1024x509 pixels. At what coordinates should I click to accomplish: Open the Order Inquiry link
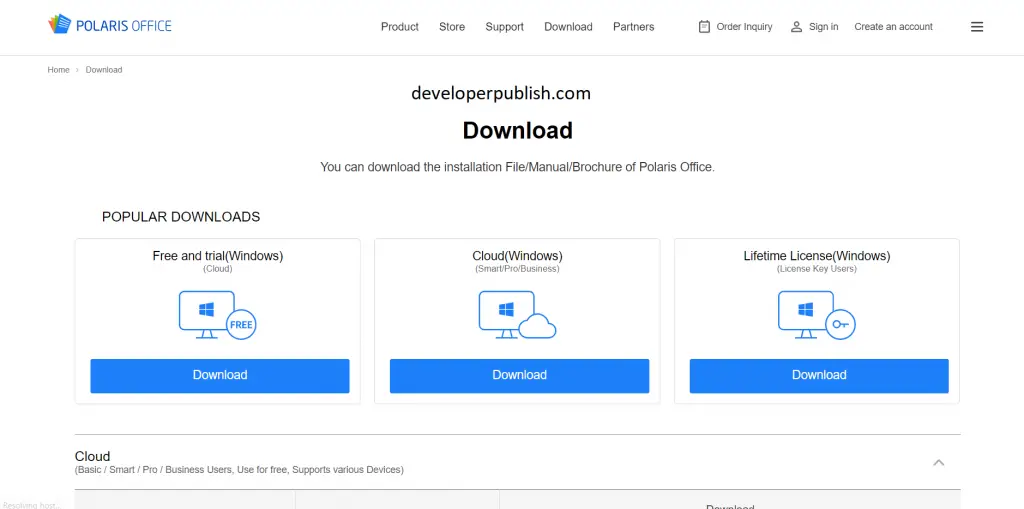pyautogui.click(x=744, y=27)
